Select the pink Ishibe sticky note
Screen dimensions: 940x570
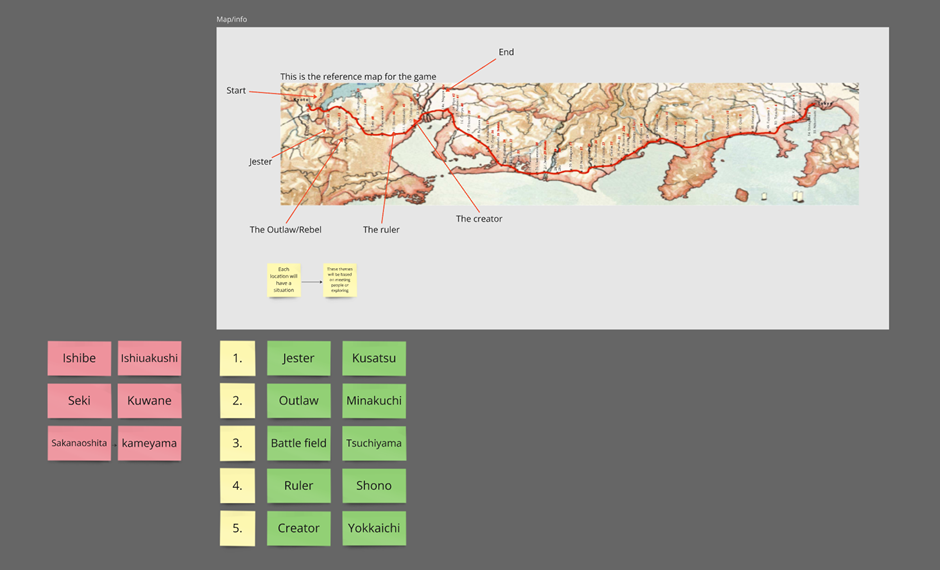[79, 358]
